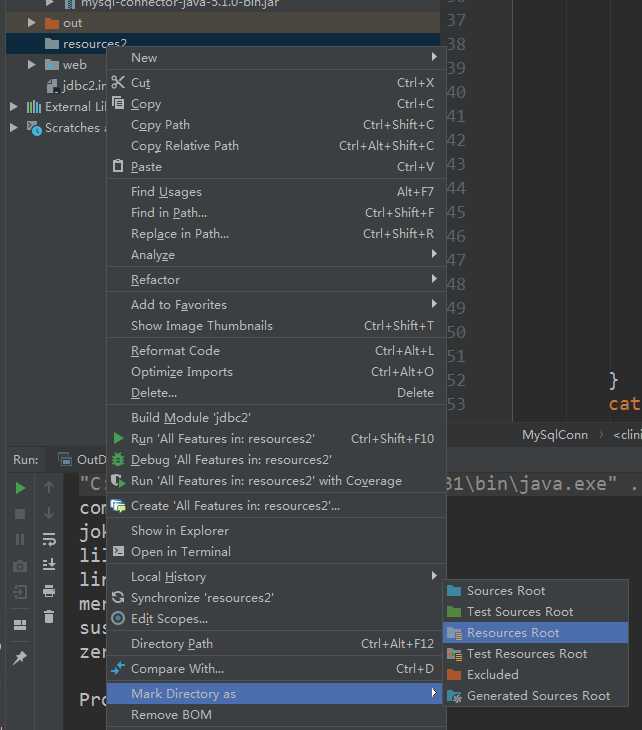Viewport: 642px width, 730px height.
Task: Click the Stop square in Run panel
Action: 20,514
